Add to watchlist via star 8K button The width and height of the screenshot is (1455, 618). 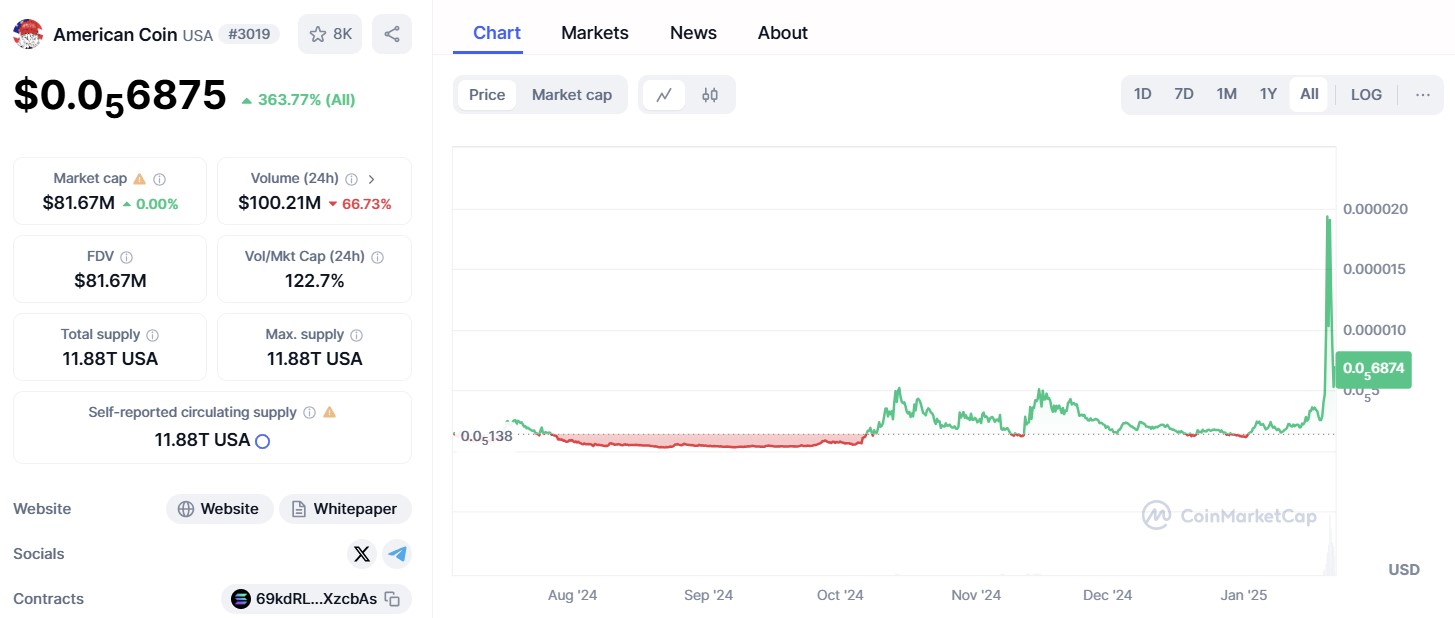coord(330,34)
